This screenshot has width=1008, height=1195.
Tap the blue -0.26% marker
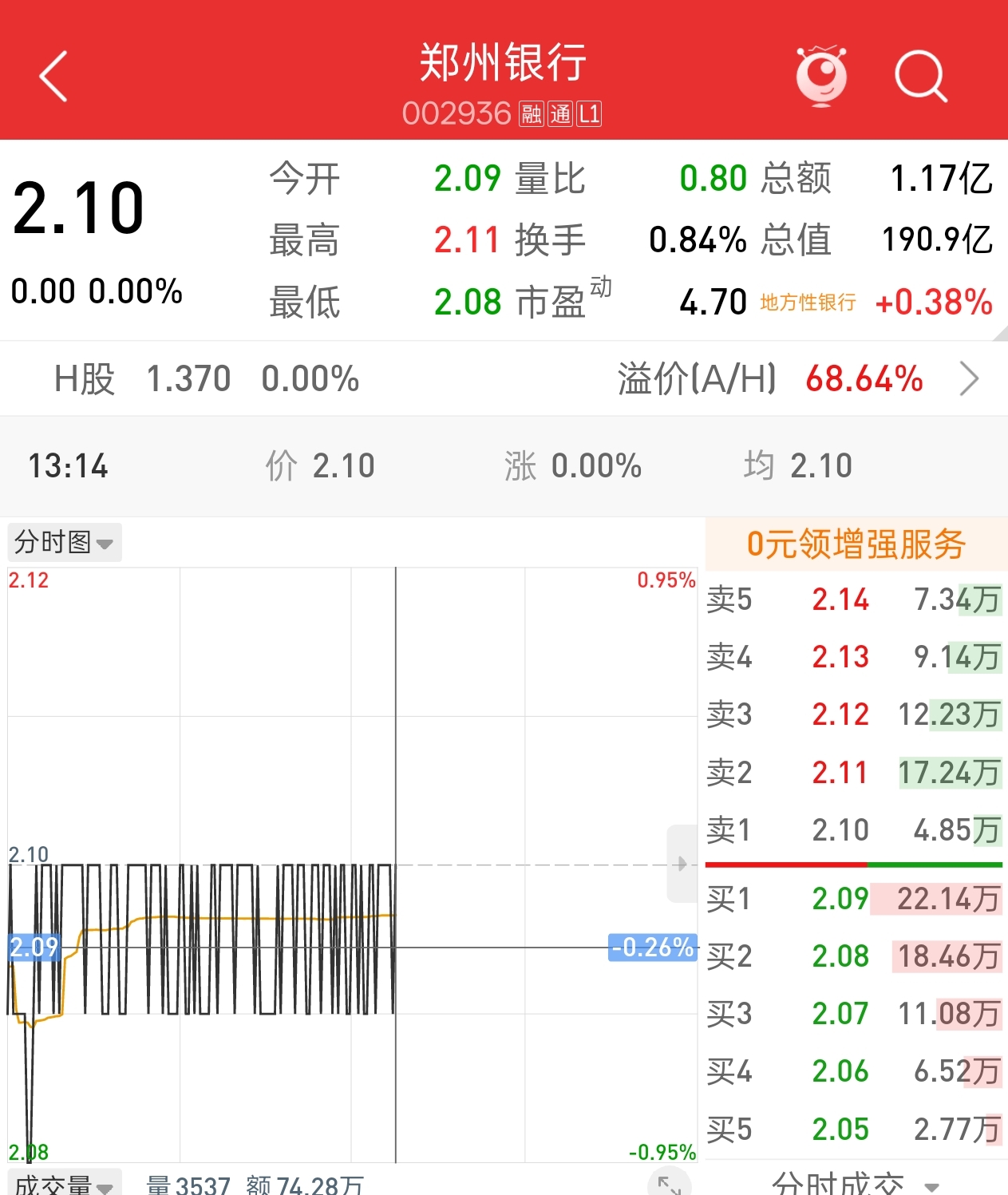click(653, 948)
